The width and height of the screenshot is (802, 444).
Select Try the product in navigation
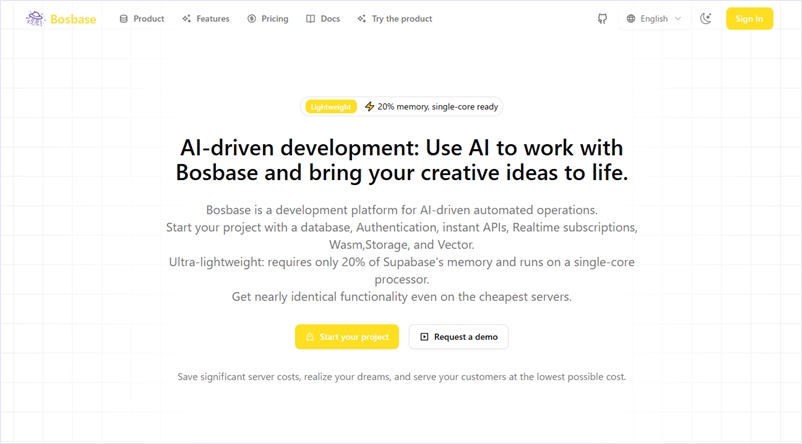pyautogui.click(x=401, y=19)
